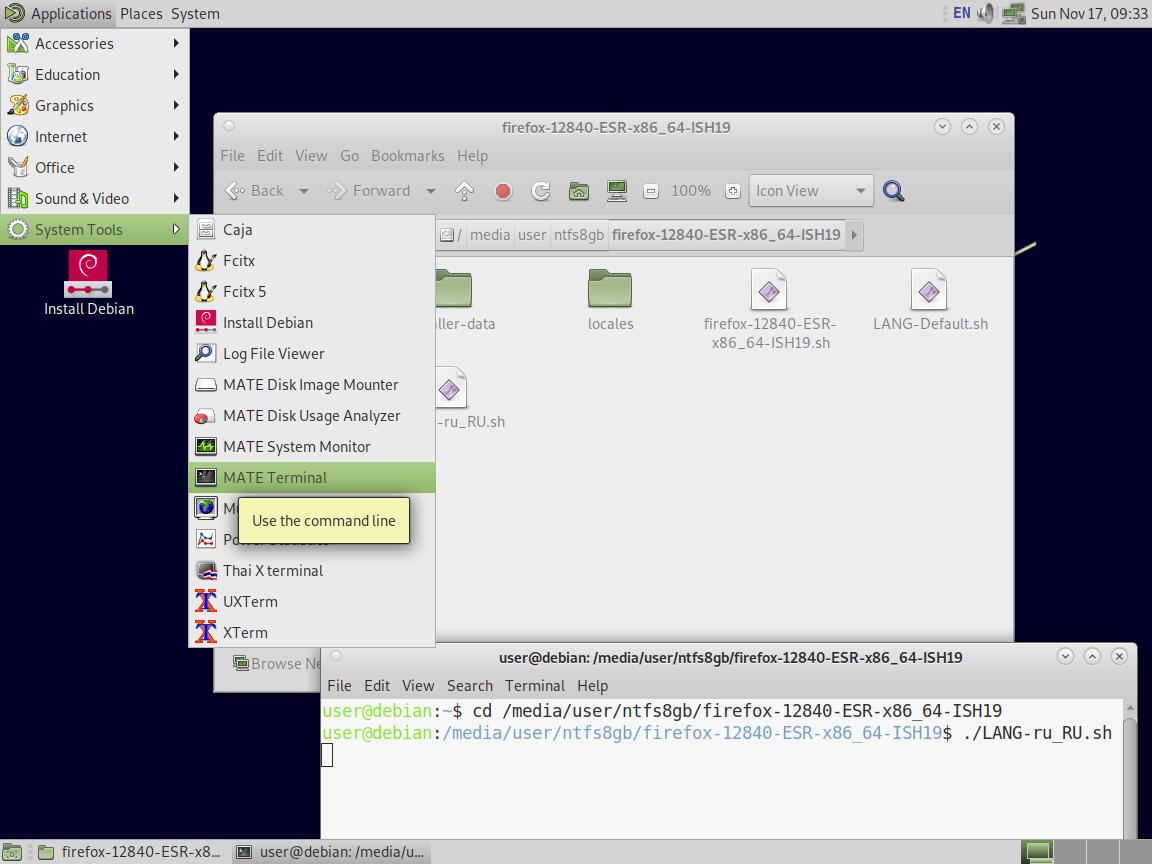Viewport: 1152px width, 864px height.
Task: Launch UXTerm from the submenu
Action: [x=312, y=602]
